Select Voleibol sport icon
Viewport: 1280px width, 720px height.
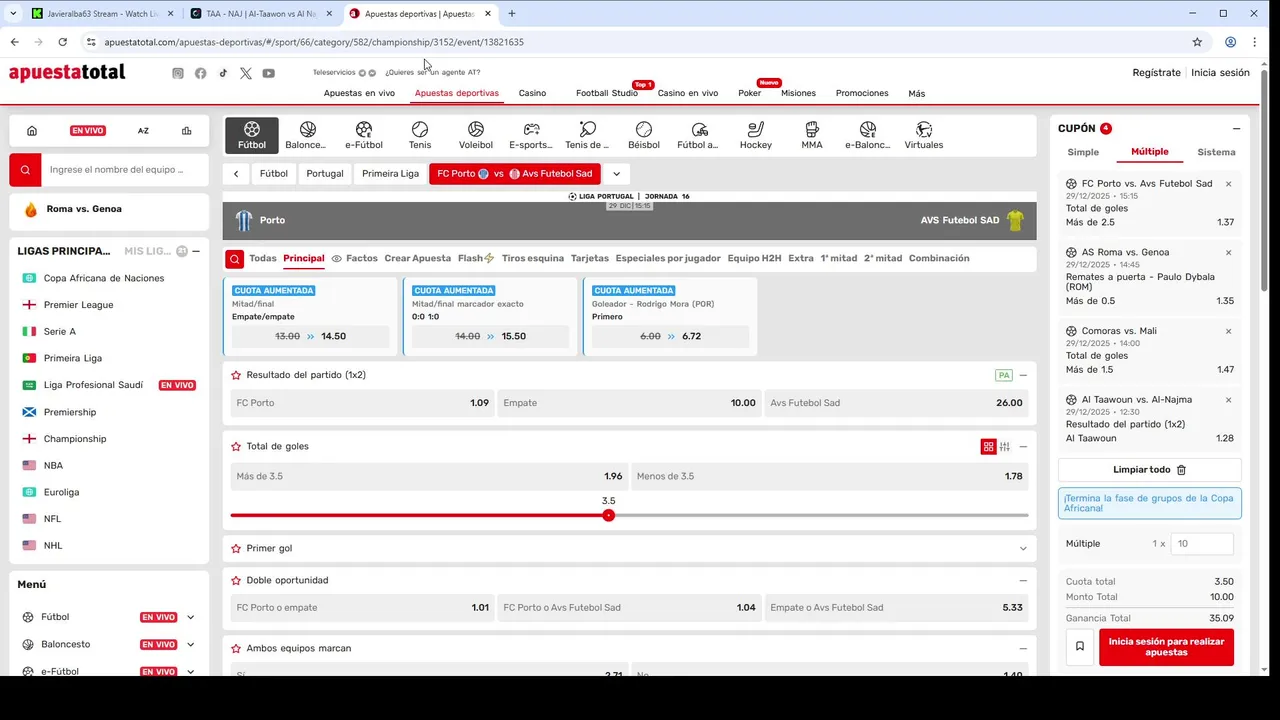476,136
